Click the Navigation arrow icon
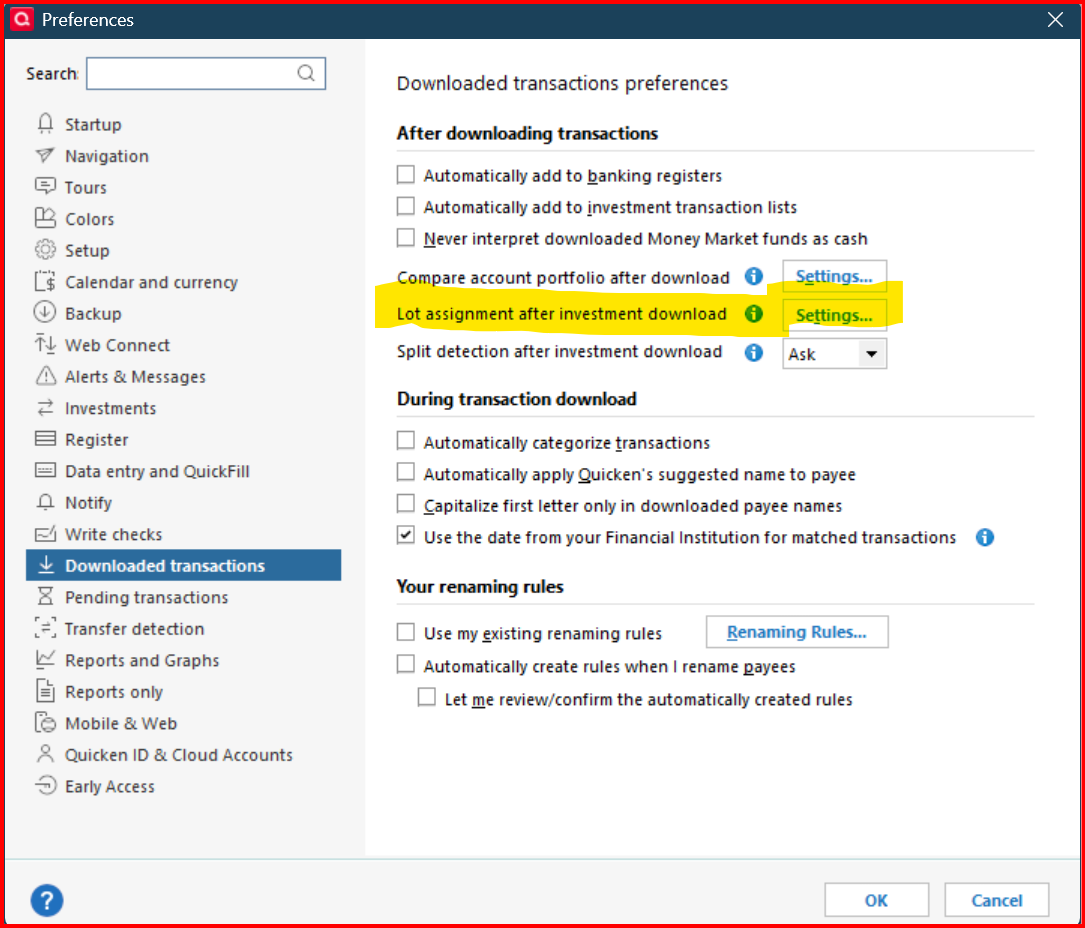1085x928 pixels. (45, 155)
